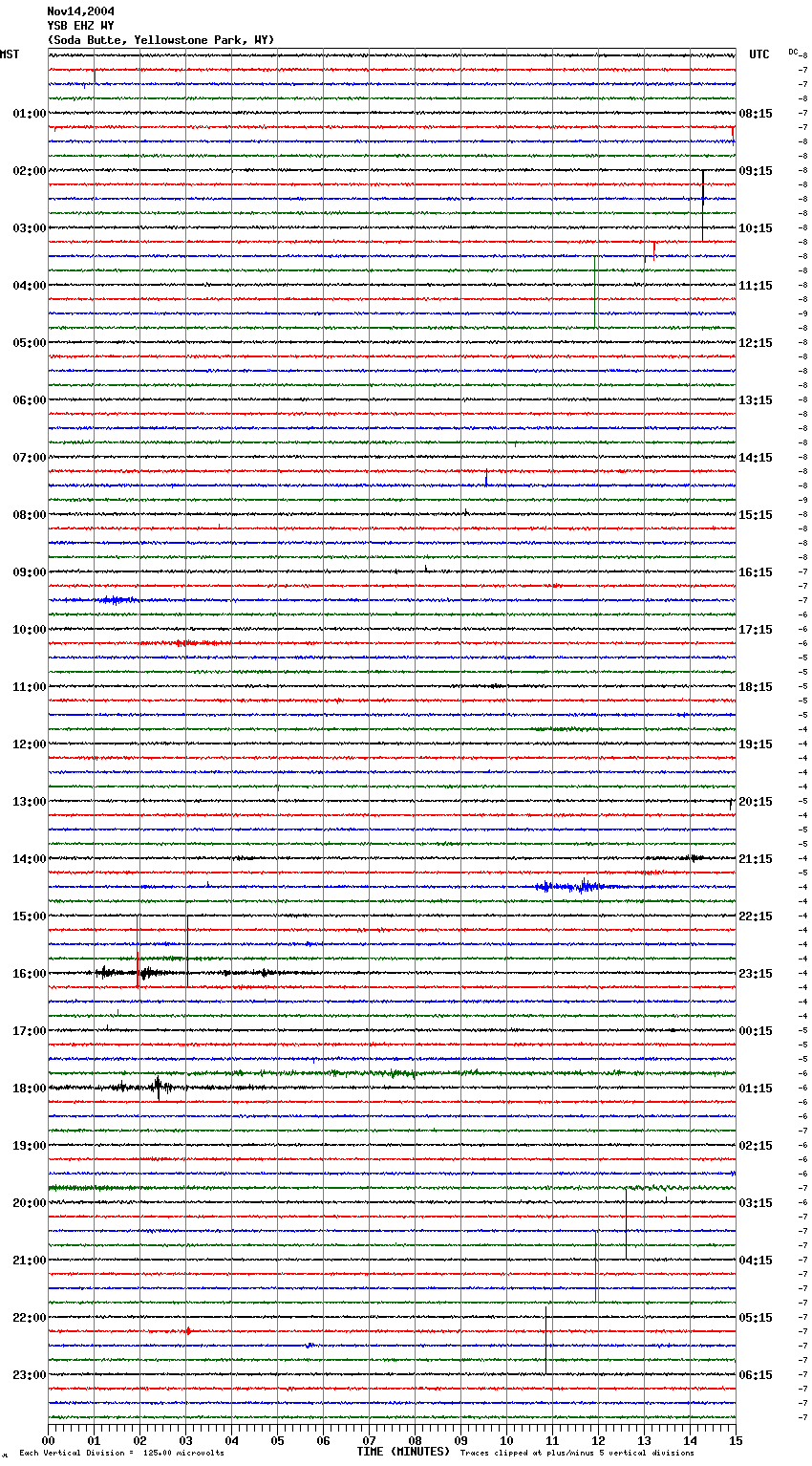Select the 12:00 MST time label
812x1466 pixels.
tap(30, 744)
